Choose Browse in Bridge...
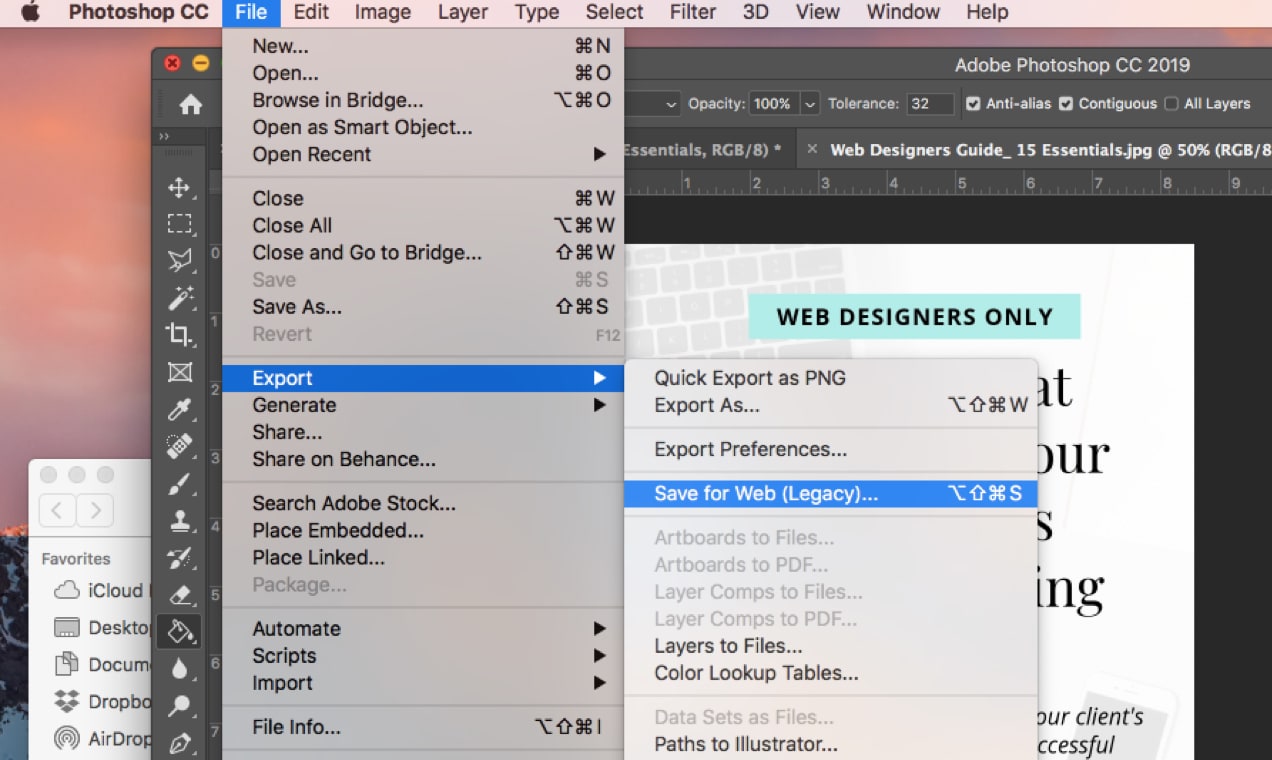 (x=423, y=100)
